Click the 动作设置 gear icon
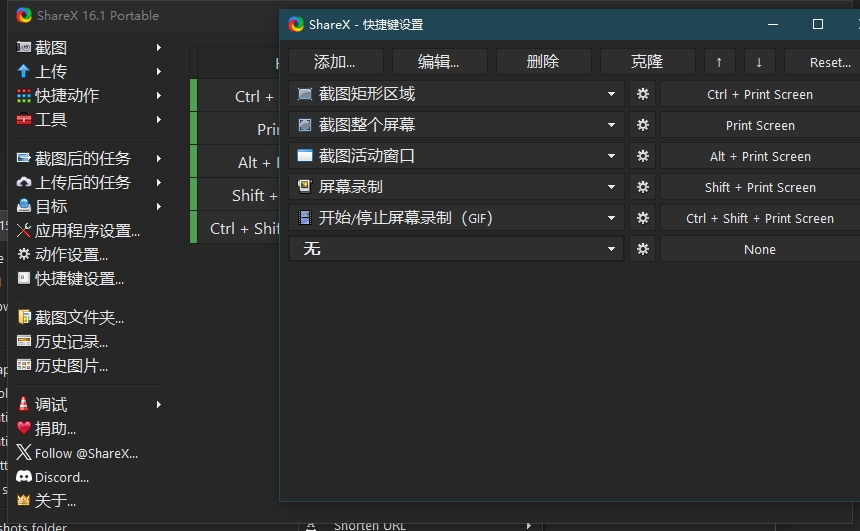The height and width of the screenshot is (531, 860). click(x=24, y=254)
